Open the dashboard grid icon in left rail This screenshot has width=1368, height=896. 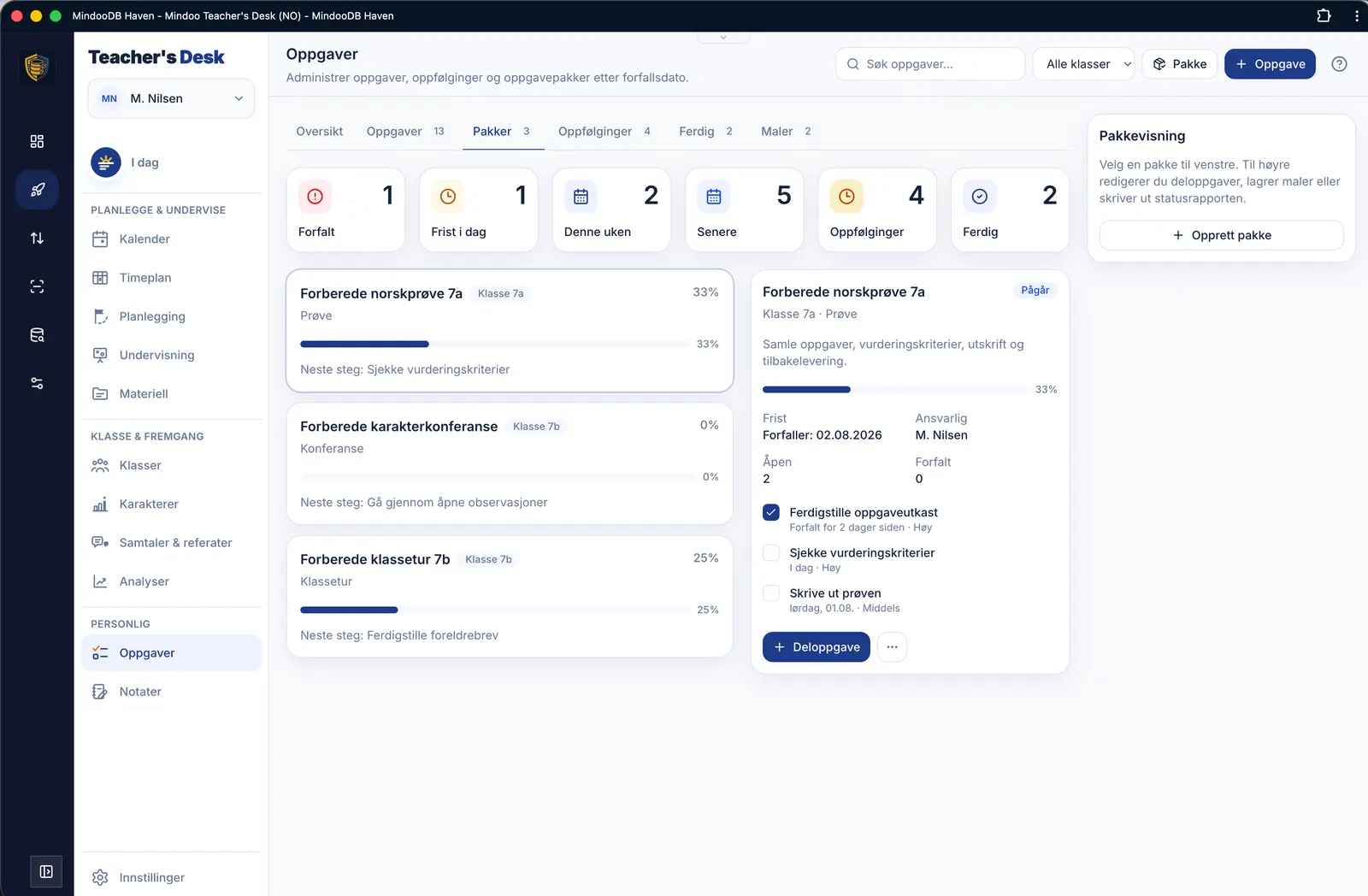click(37, 141)
